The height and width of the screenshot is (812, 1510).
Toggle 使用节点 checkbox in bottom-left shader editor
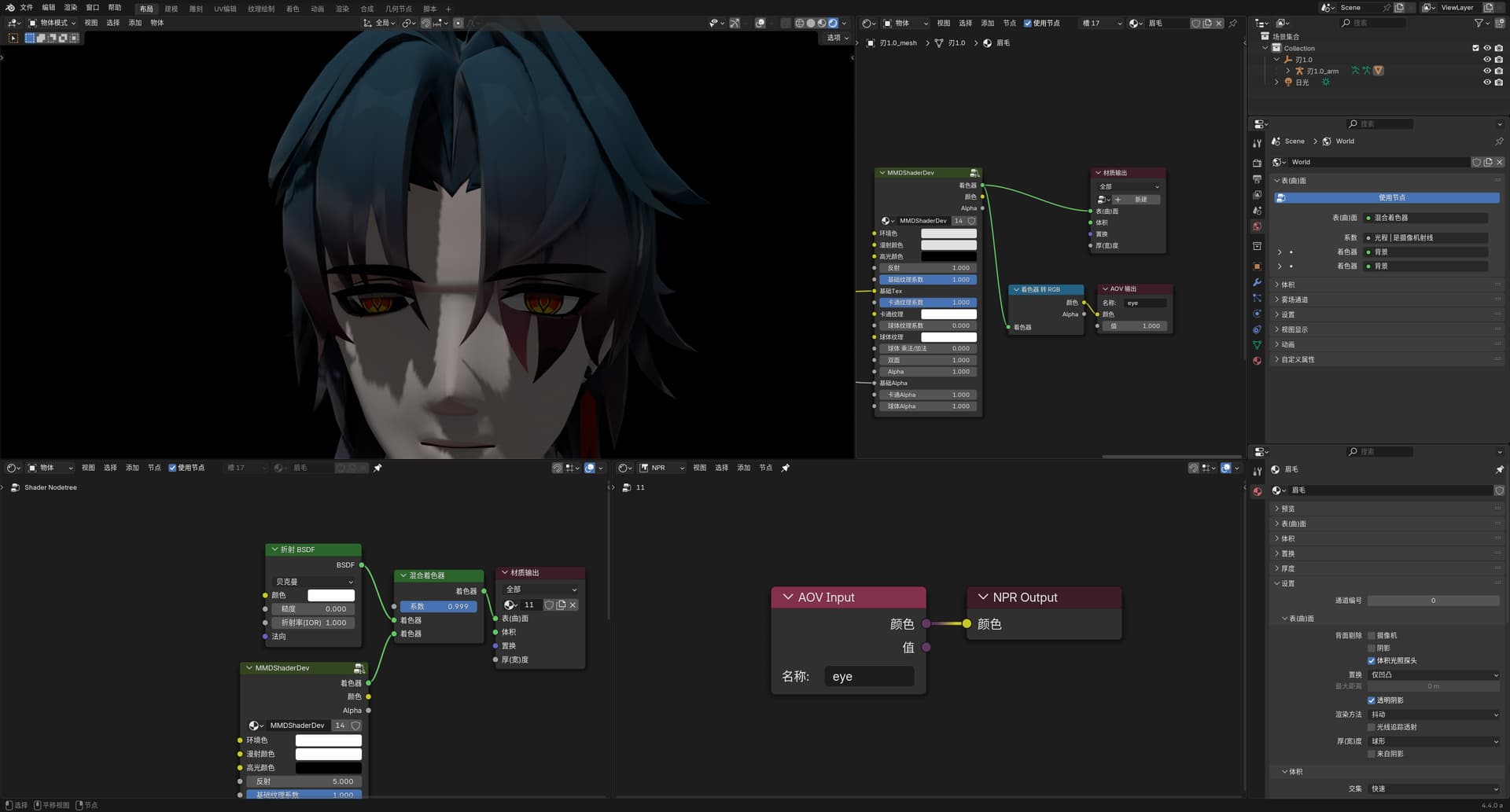point(172,468)
